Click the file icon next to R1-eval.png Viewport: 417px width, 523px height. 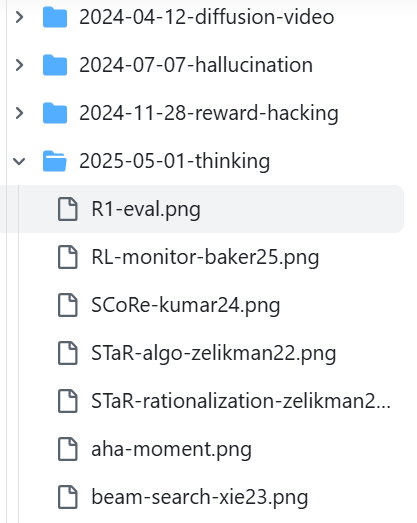[x=68, y=209]
